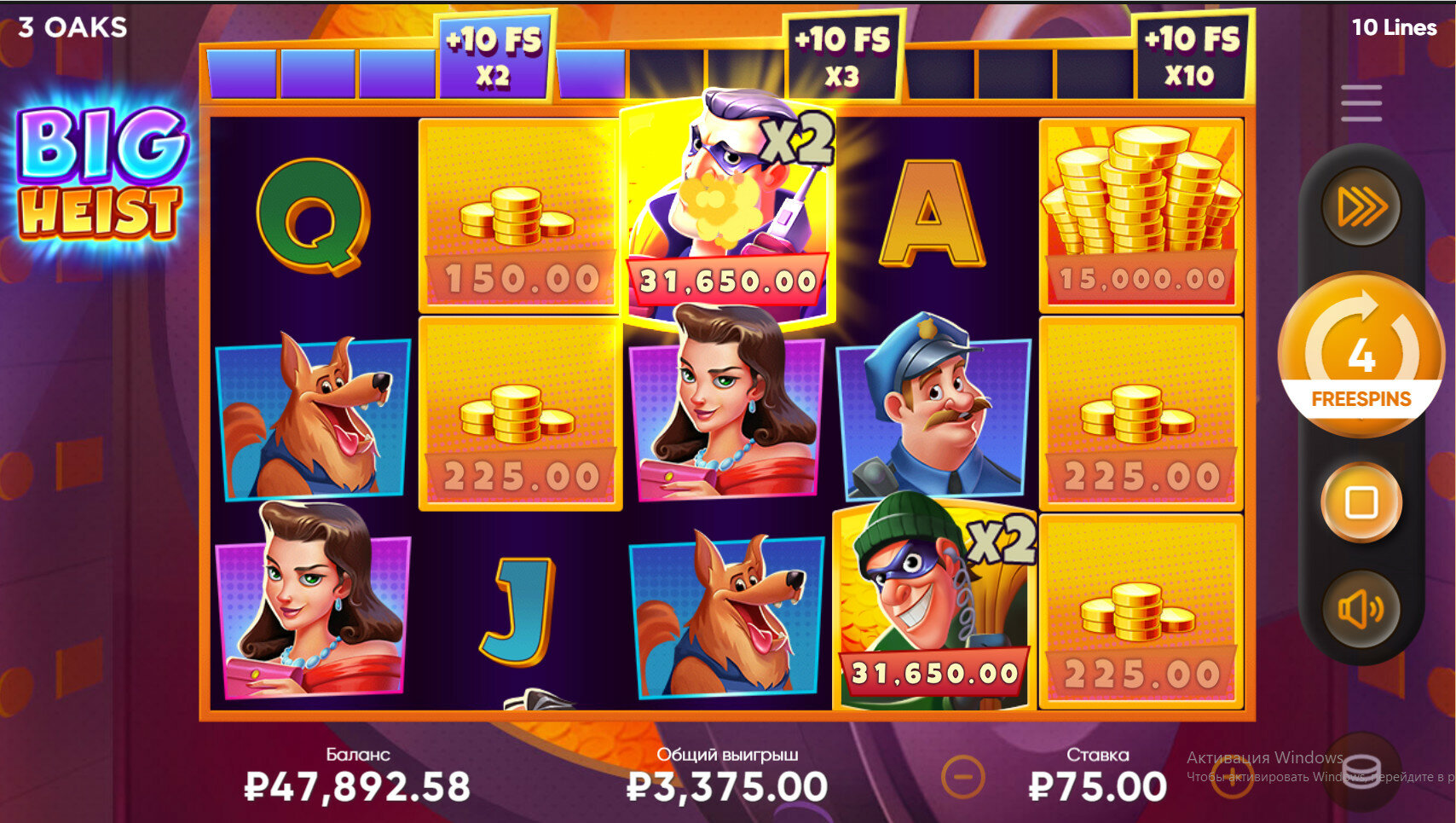Click the green-hat robber x2 symbol

[934, 602]
